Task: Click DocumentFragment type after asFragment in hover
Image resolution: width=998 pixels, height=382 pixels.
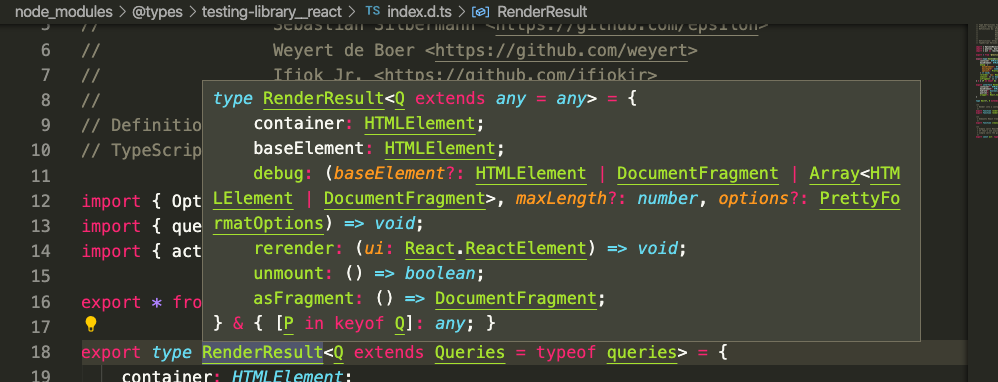Action: click(516, 299)
